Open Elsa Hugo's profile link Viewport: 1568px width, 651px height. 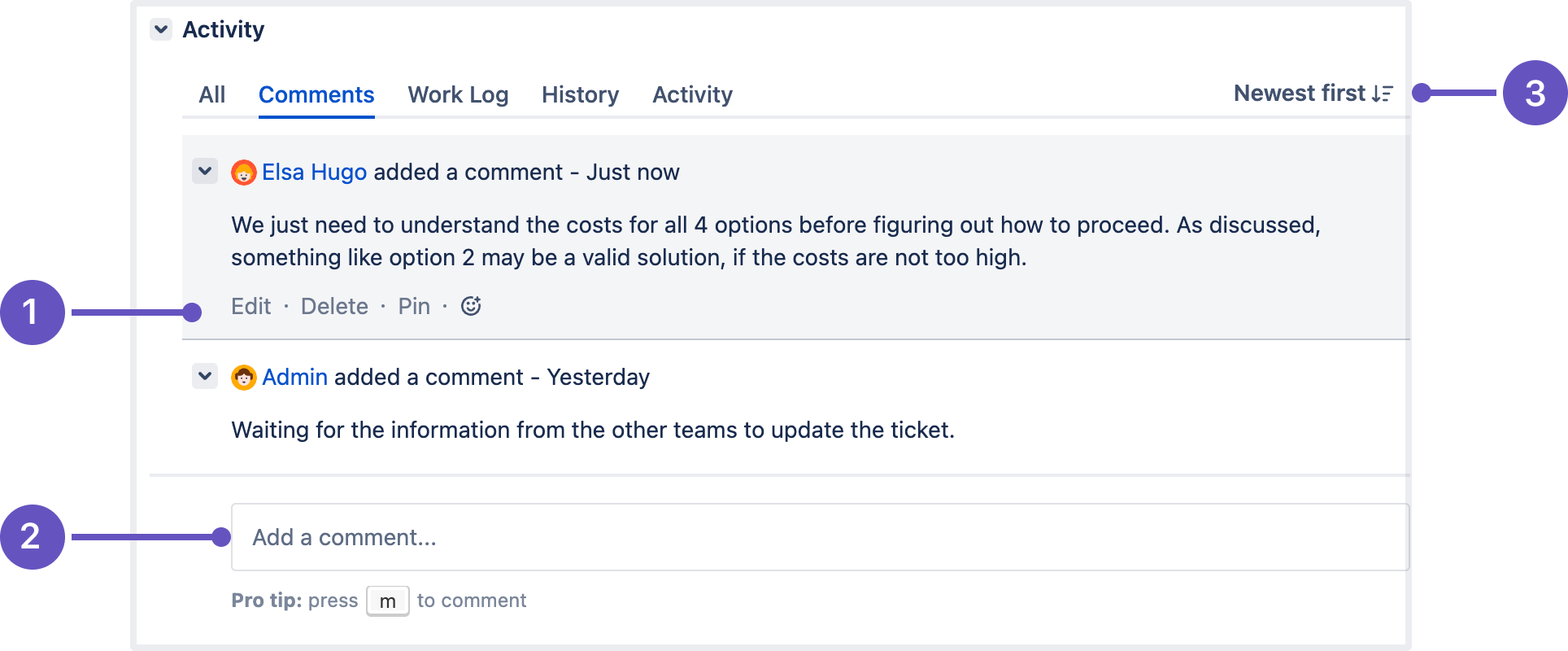point(314,173)
